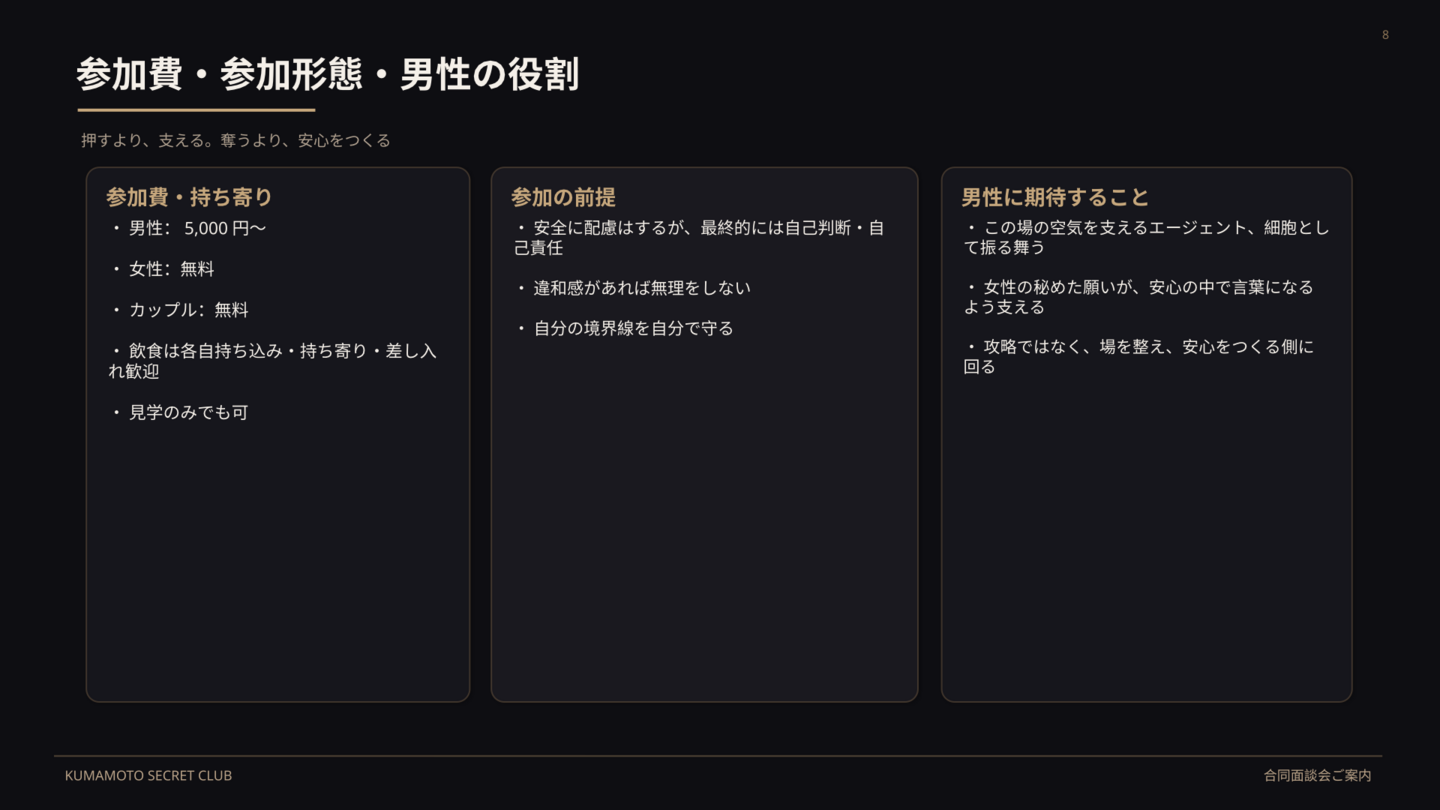
Task: Select the 参加の前提 card heading
Action: click(x=563, y=197)
